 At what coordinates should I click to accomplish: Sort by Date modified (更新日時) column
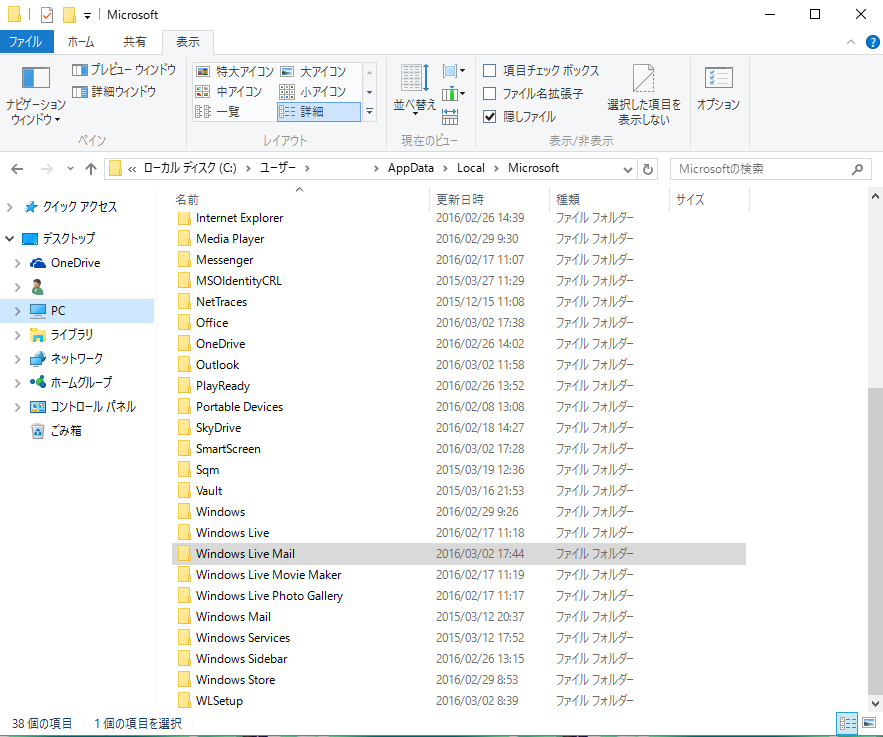click(x=489, y=199)
